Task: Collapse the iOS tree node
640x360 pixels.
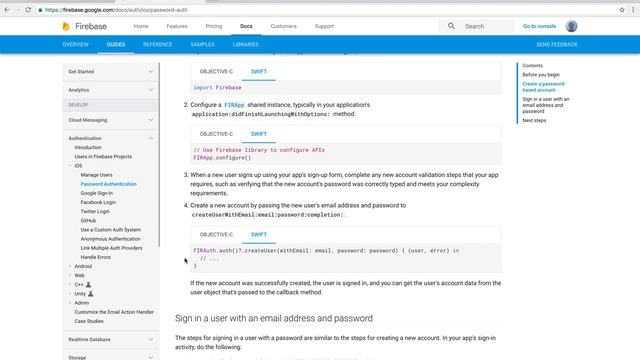Action: click(x=70, y=166)
